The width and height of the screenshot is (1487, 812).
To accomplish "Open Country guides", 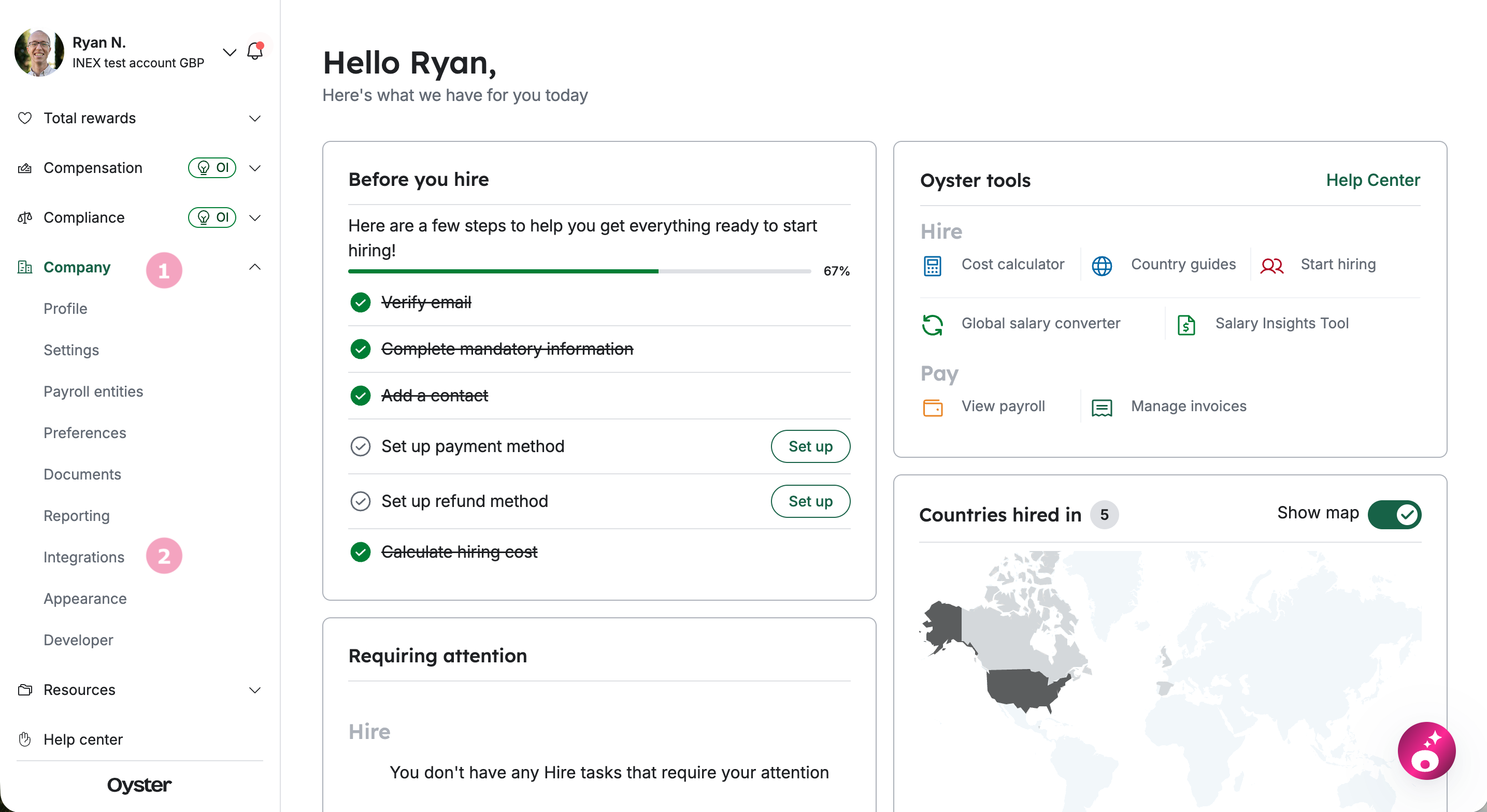I will (x=1183, y=264).
